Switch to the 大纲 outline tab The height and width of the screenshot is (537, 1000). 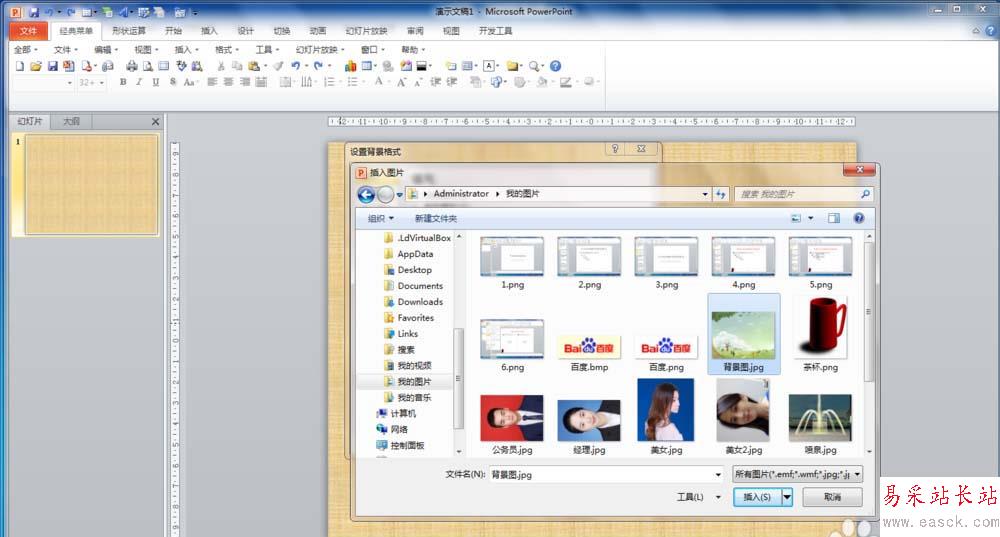pyautogui.click(x=71, y=122)
